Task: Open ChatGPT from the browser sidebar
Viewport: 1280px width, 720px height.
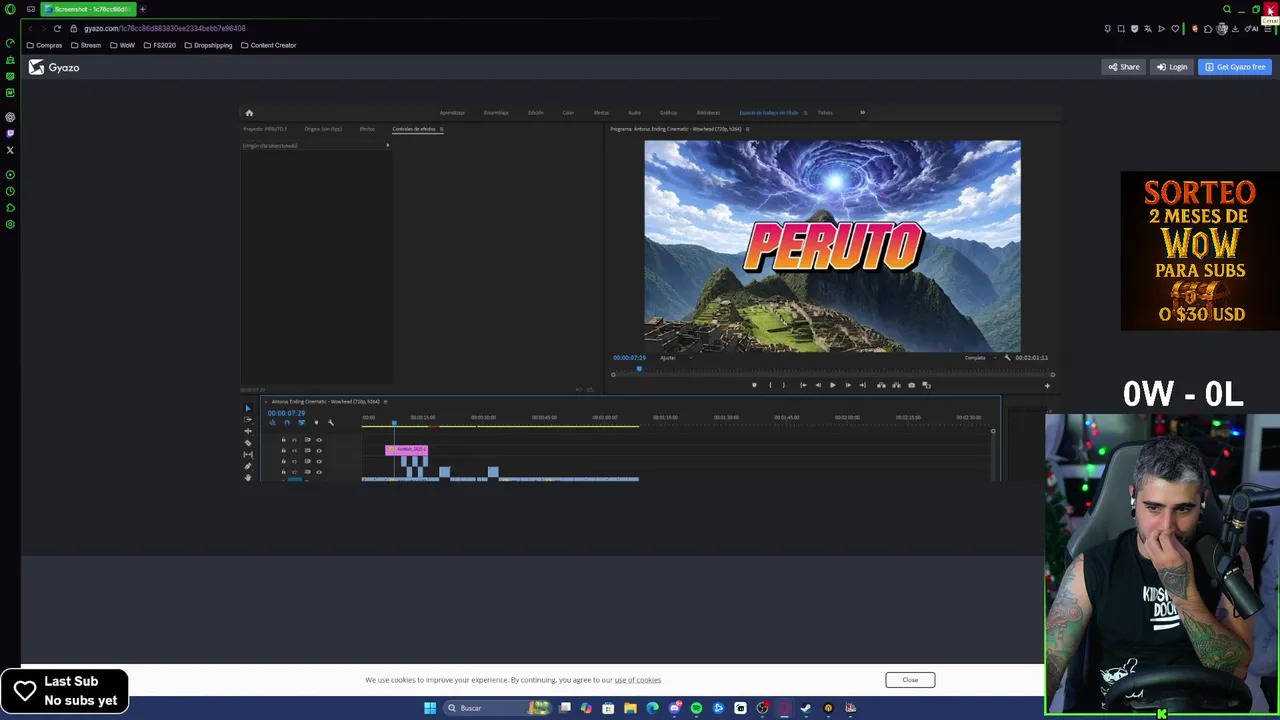Action: point(10,117)
